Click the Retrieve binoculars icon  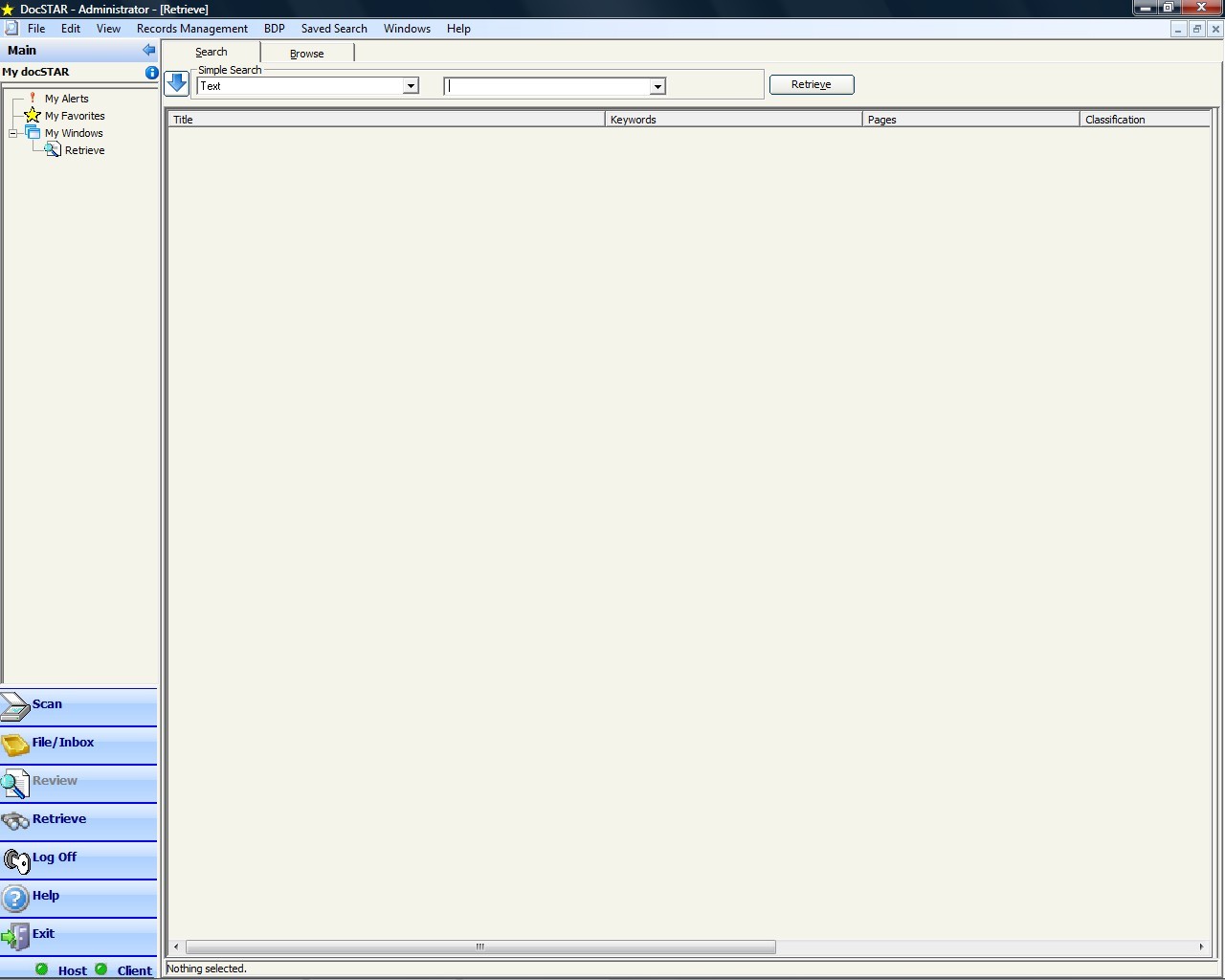coord(15,821)
